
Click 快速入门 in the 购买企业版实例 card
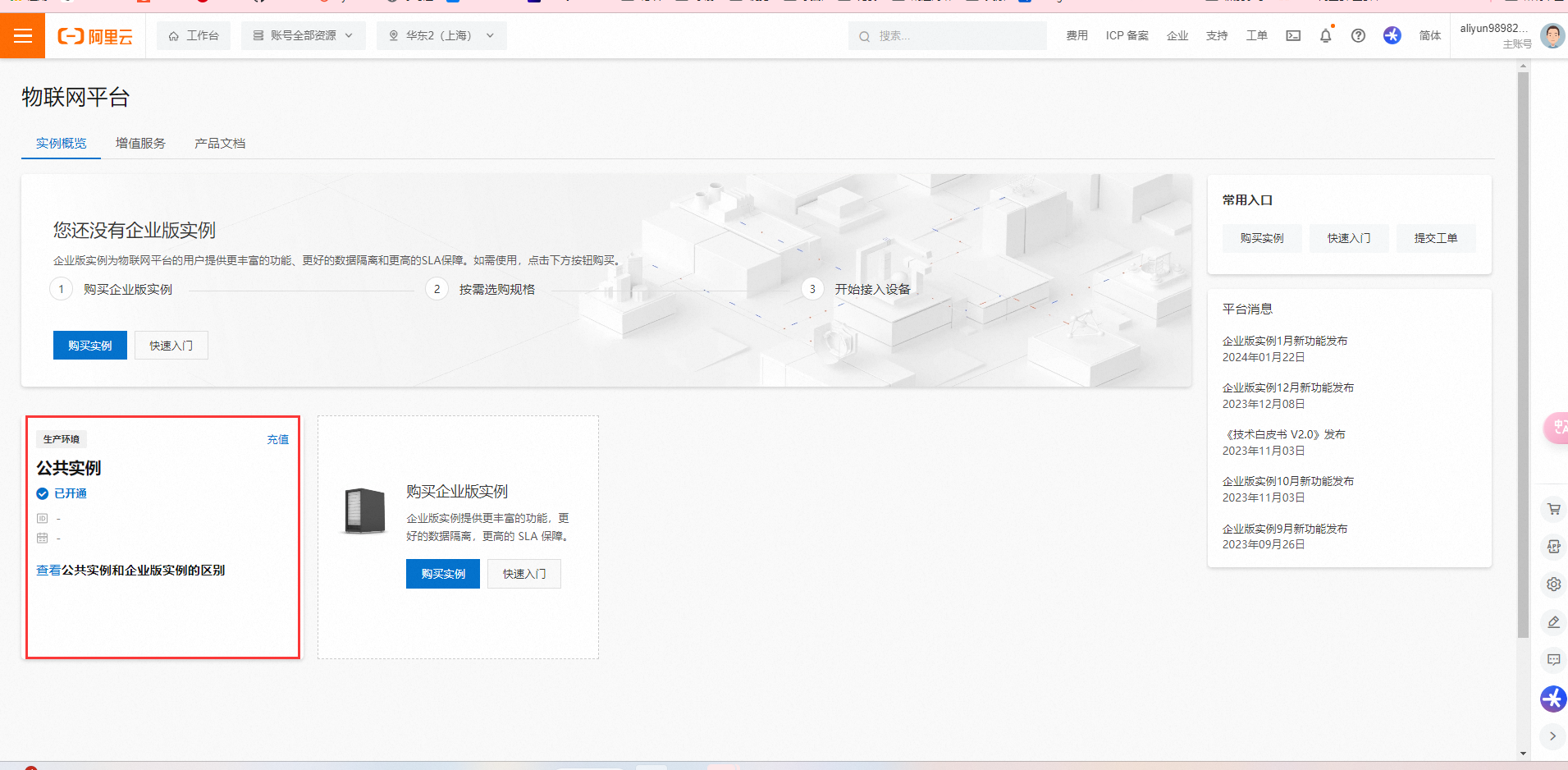pos(524,574)
